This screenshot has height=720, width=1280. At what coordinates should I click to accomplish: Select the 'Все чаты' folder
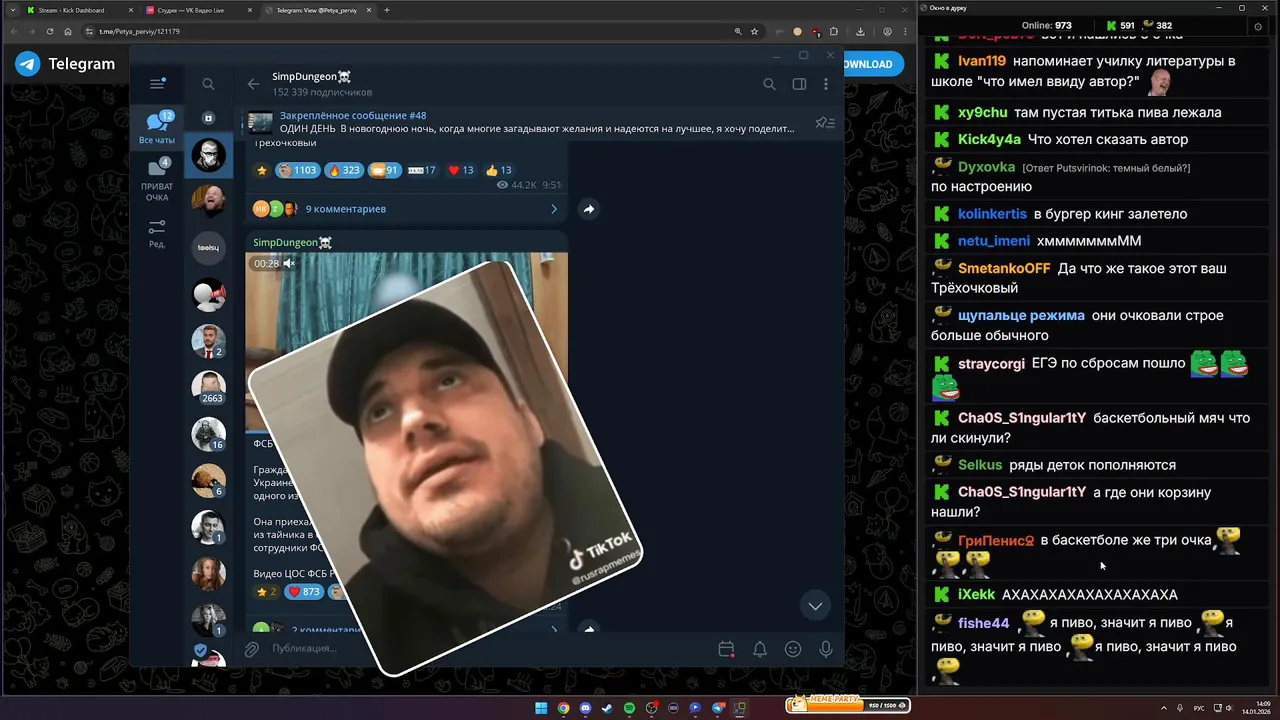click(x=157, y=128)
